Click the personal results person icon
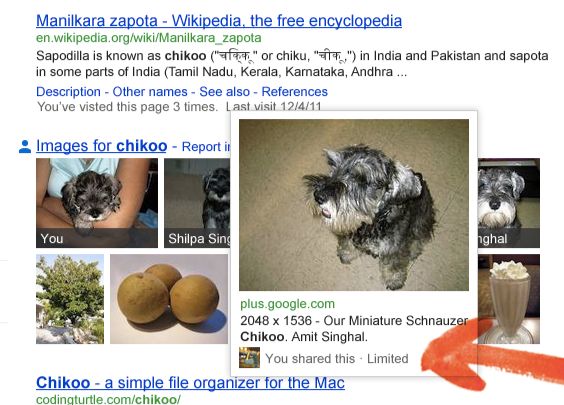The height and width of the screenshot is (405, 564). pyautogui.click(x=25, y=146)
